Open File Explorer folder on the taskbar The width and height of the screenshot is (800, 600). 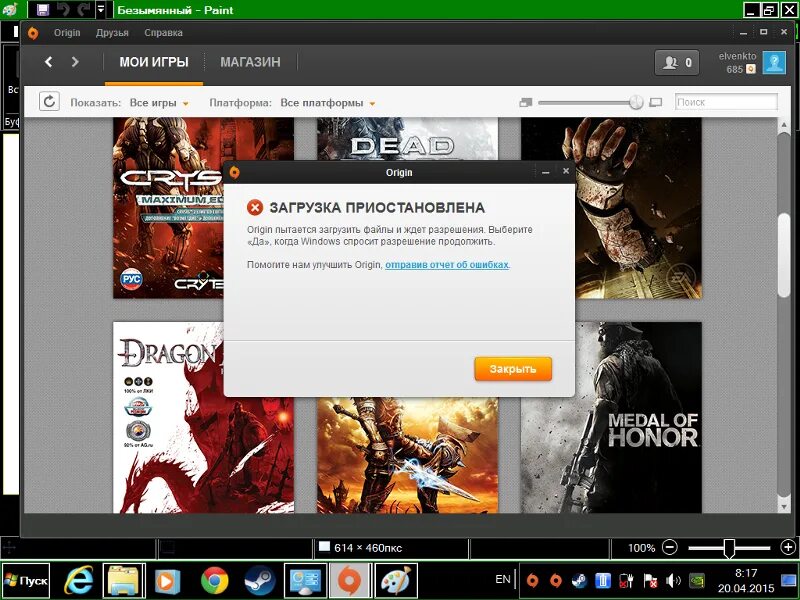(123, 581)
